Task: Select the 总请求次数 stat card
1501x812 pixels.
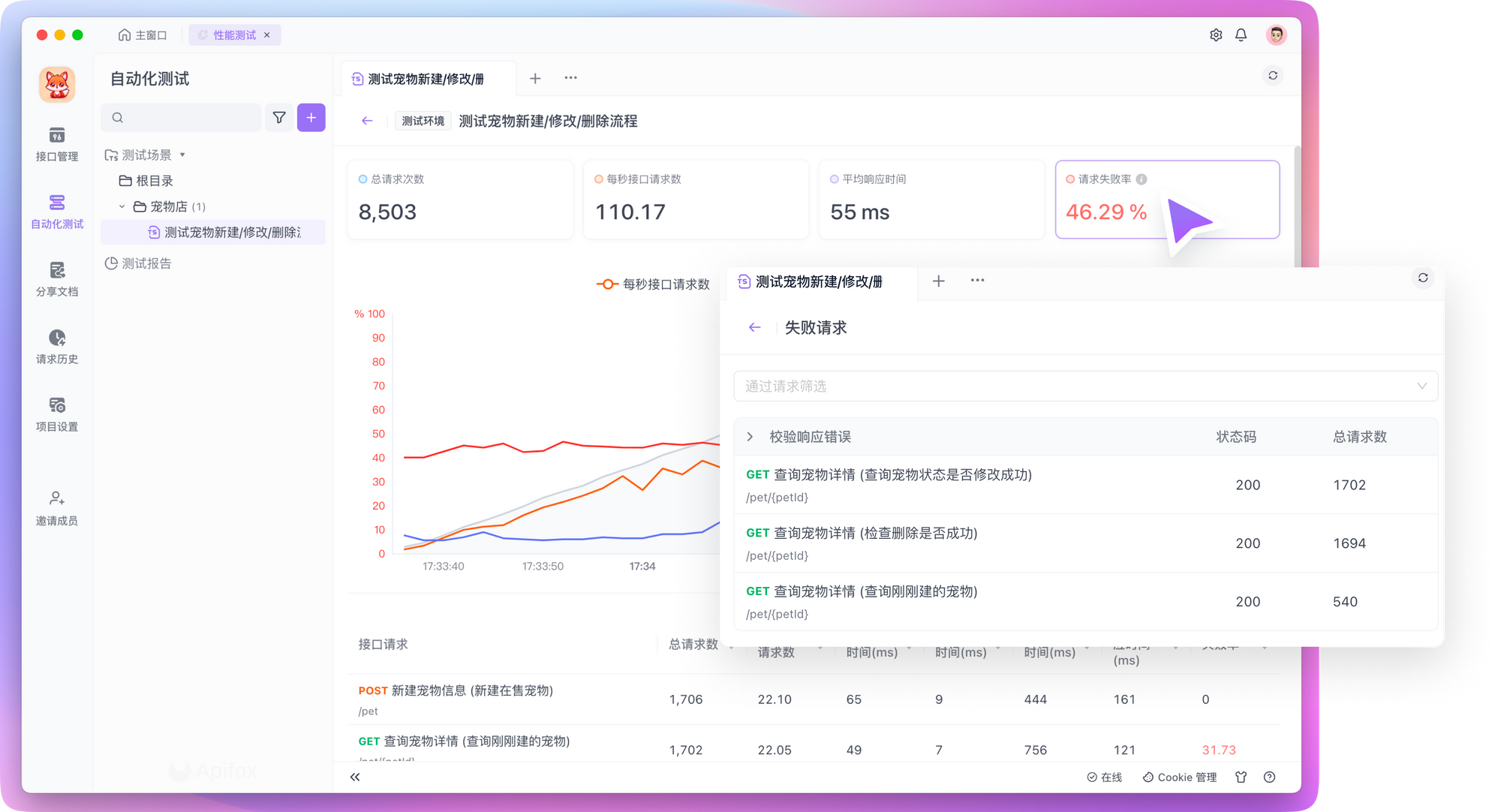Action: click(460, 200)
